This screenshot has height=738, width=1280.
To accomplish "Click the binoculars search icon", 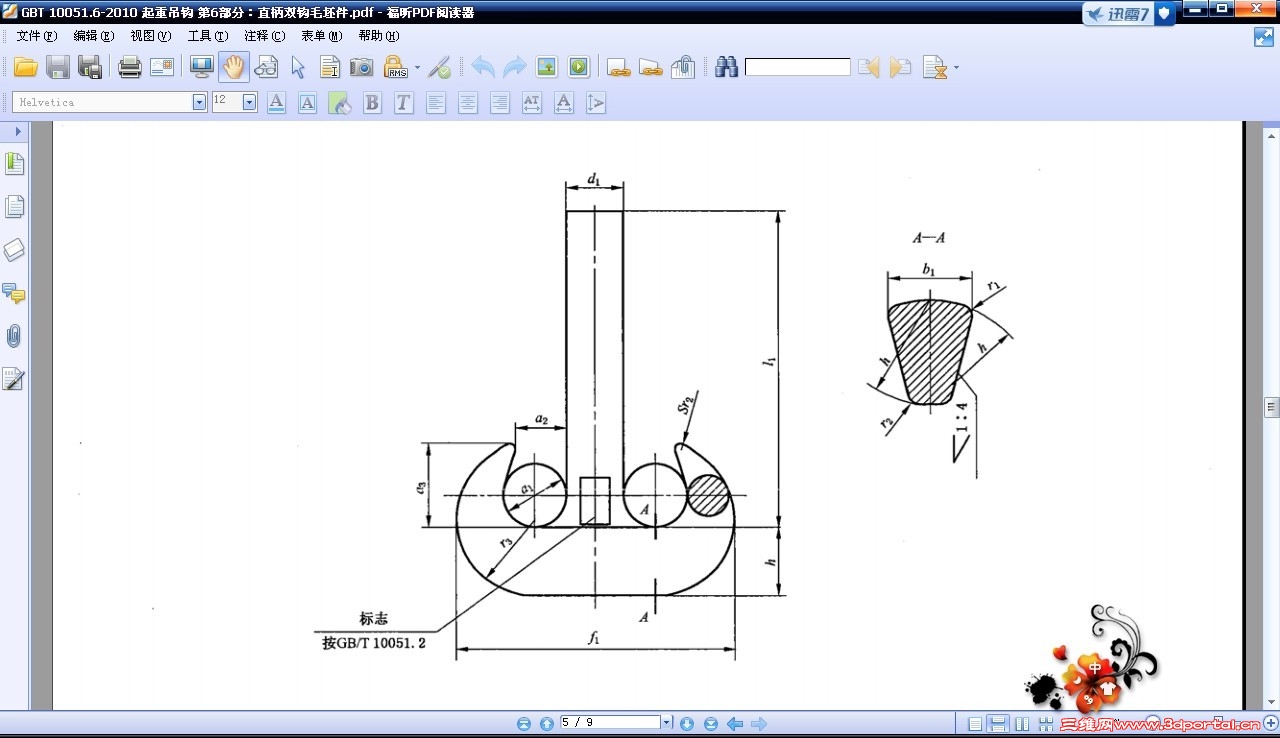I will click(x=726, y=67).
